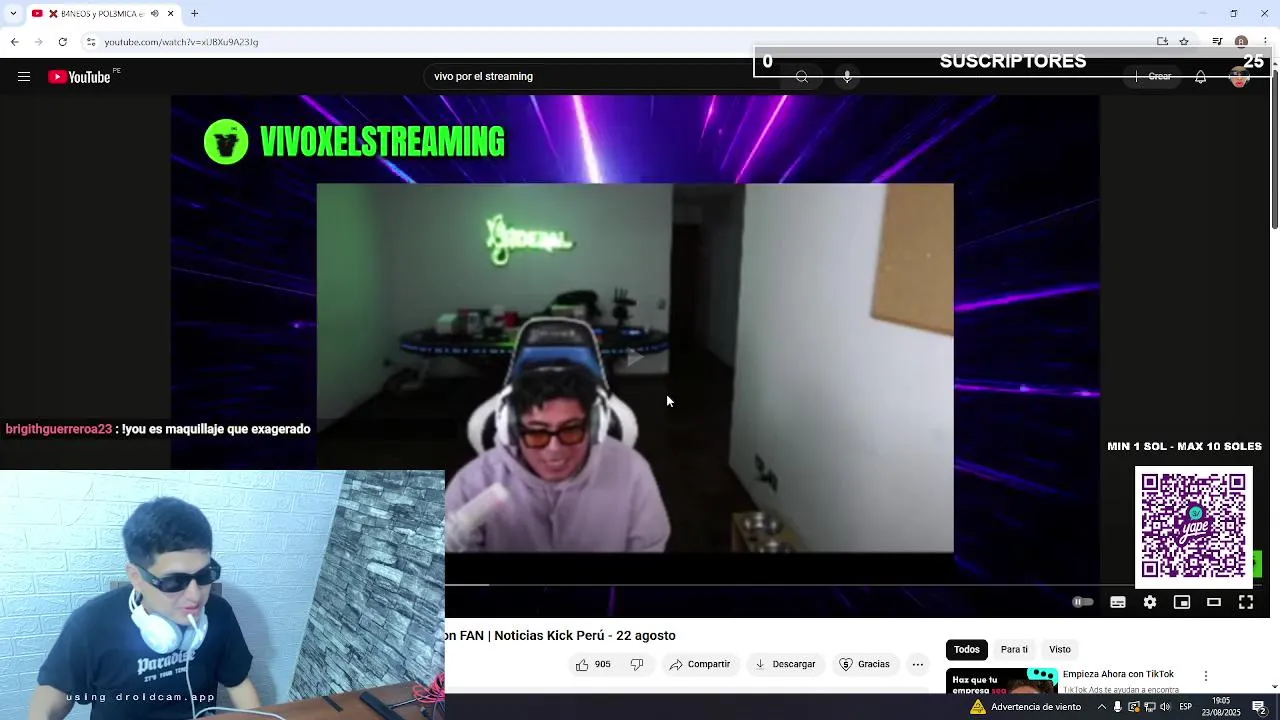This screenshot has height=720, width=1280.
Task: Click the YouTube search magnifier button
Action: point(802,77)
